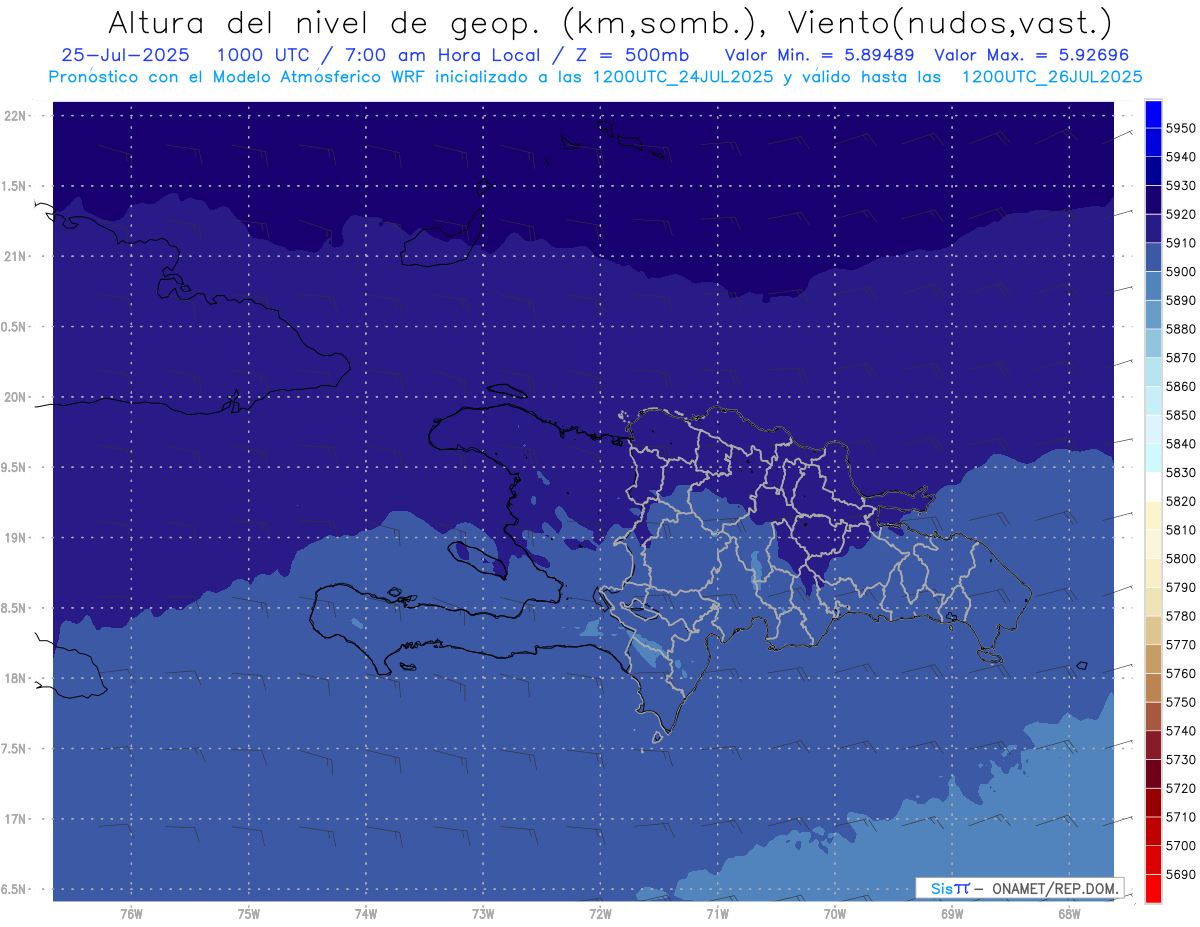Click the '69W' longitude label
Image resolution: width=1200 pixels, height=927 pixels.
[x=951, y=914]
